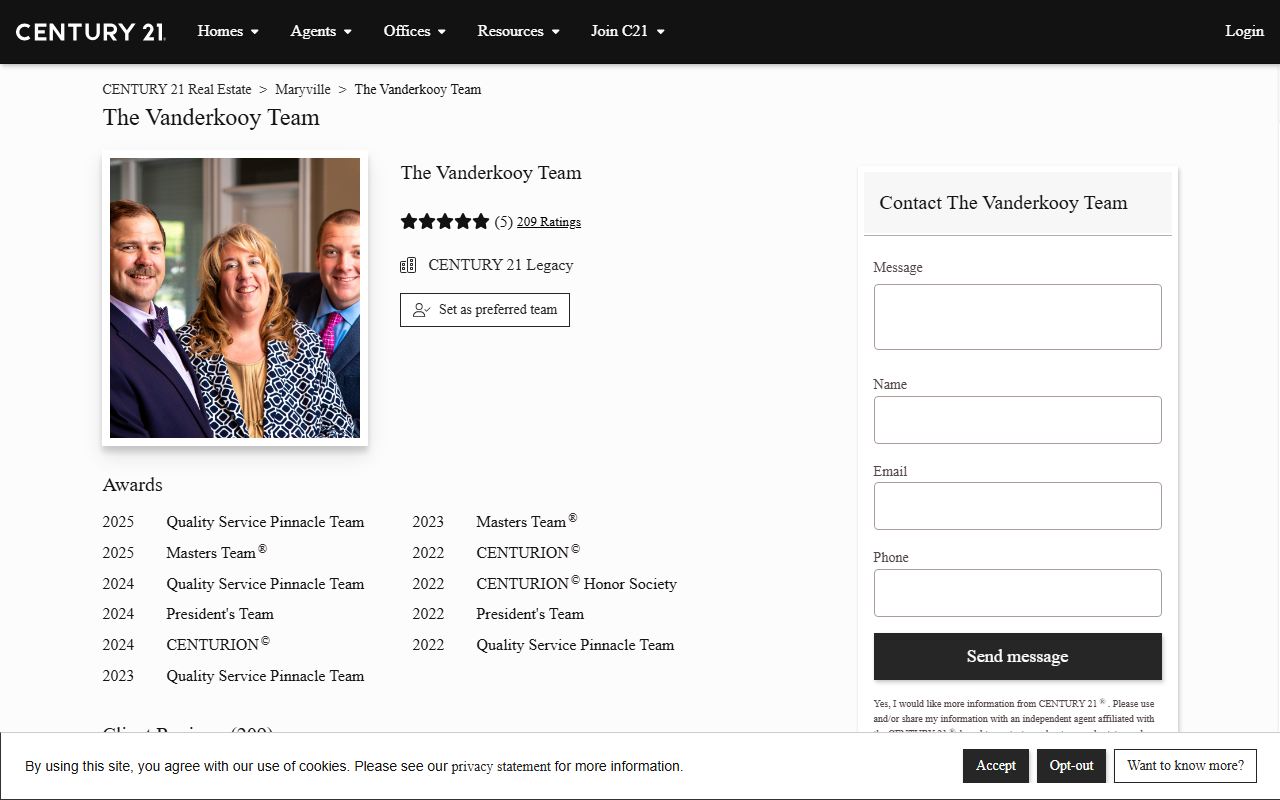Click the team photo thumbnail
Viewport: 1280px width, 800px height.
(x=235, y=298)
